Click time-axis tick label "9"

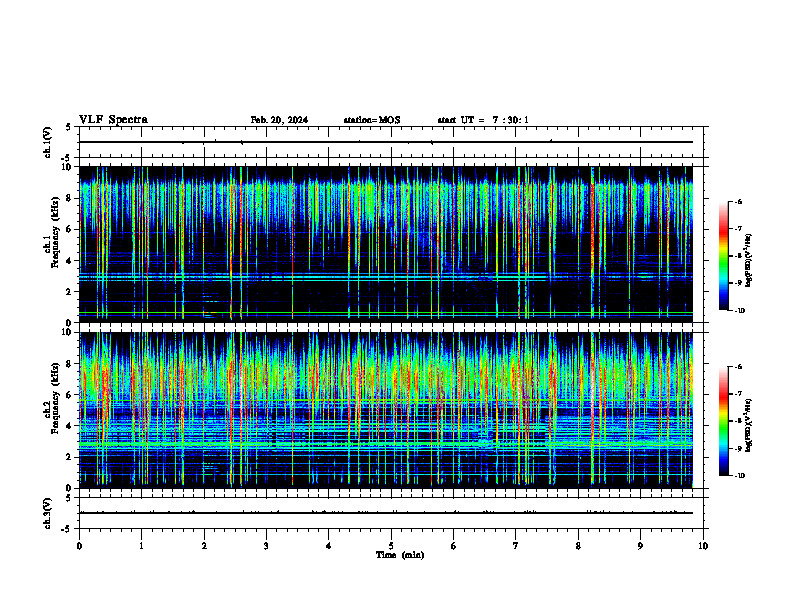640,546
